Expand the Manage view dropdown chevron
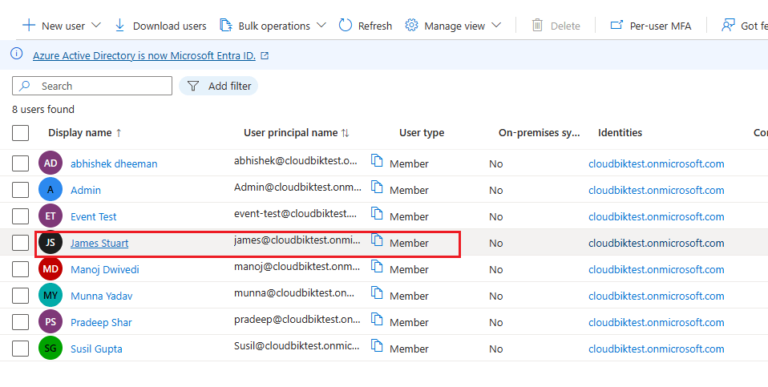The height and width of the screenshot is (387, 768). [x=496, y=25]
